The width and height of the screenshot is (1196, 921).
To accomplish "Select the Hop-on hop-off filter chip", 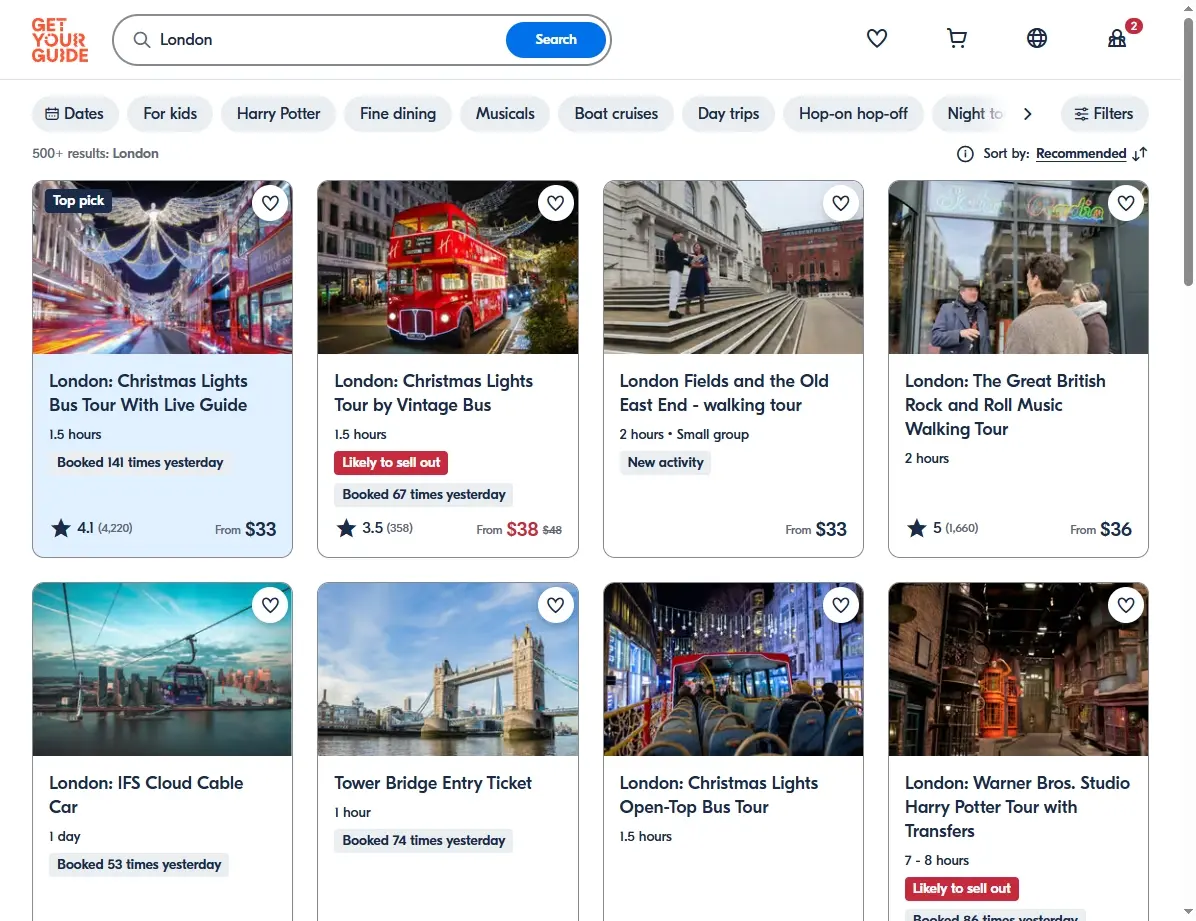I will [x=854, y=114].
